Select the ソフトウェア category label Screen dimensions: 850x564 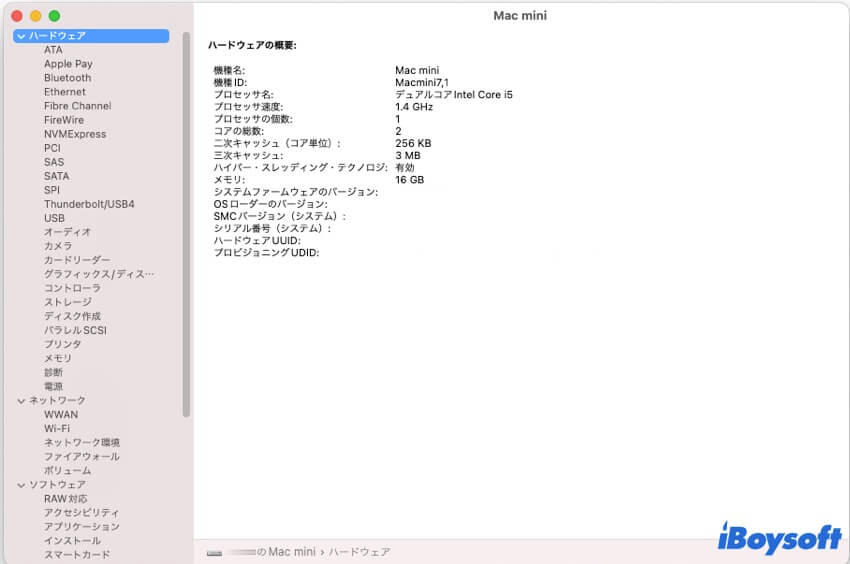click(57, 485)
